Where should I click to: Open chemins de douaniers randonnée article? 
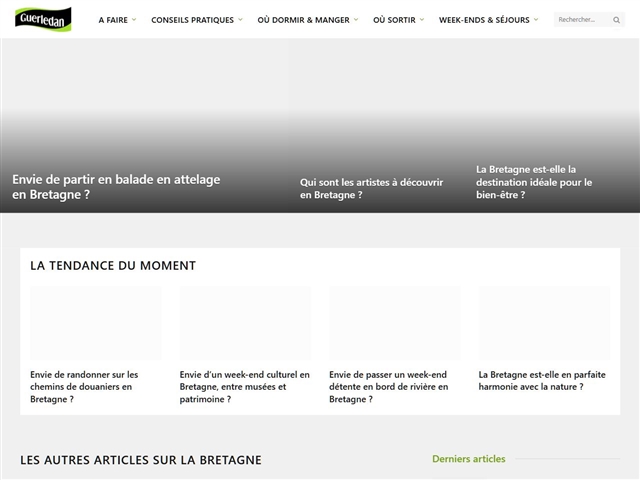(84, 387)
